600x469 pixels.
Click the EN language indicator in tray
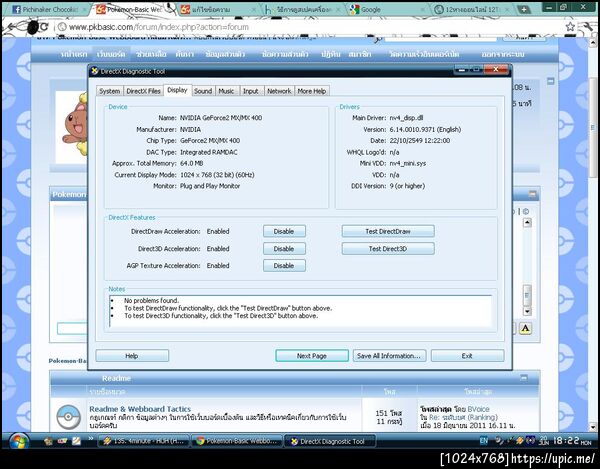[x=484, y=441]
